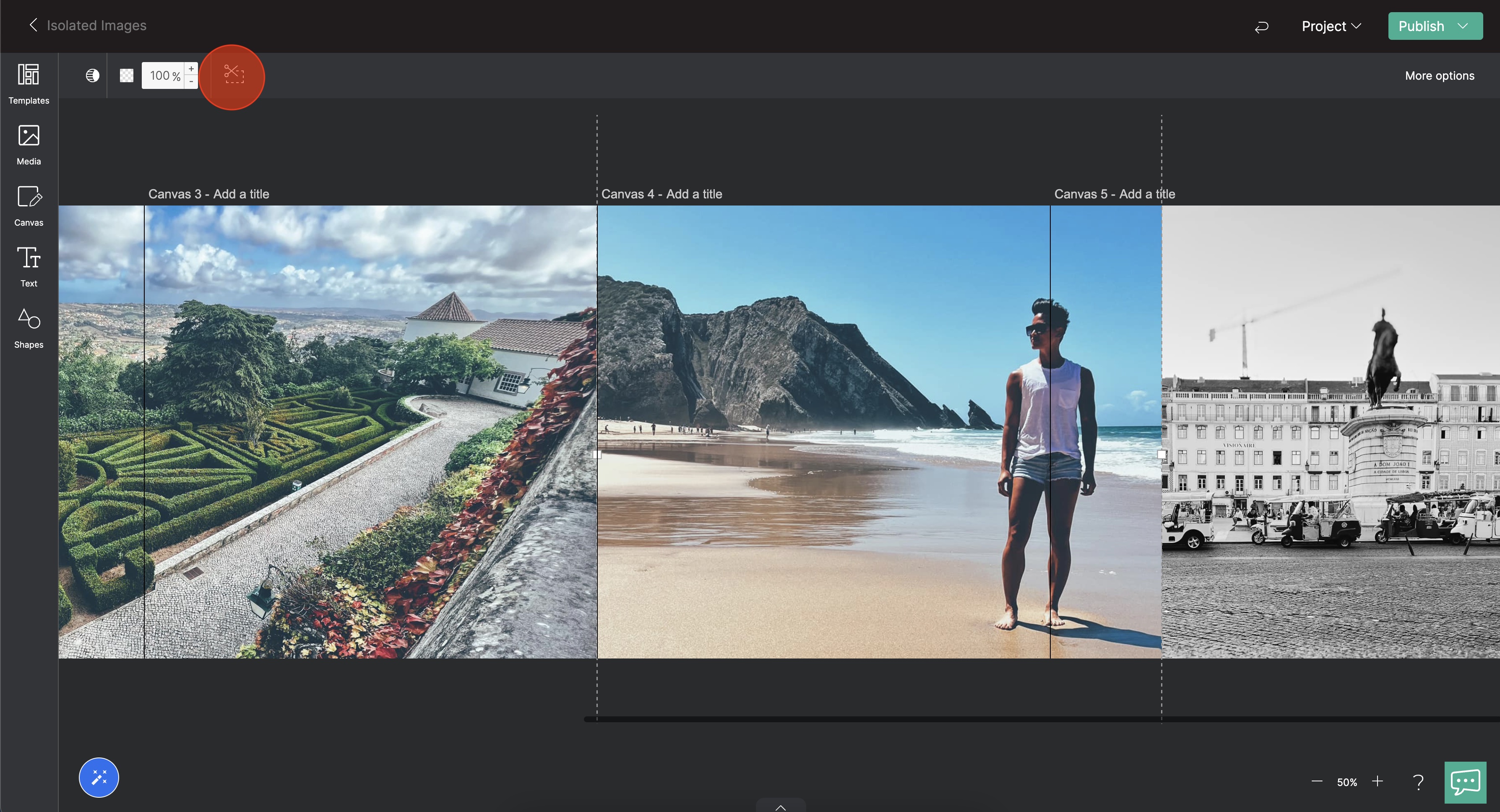Click the undo arrow icon
Image resolution: width=1500 pixels, height=812 pixels.
[1261, 27]
